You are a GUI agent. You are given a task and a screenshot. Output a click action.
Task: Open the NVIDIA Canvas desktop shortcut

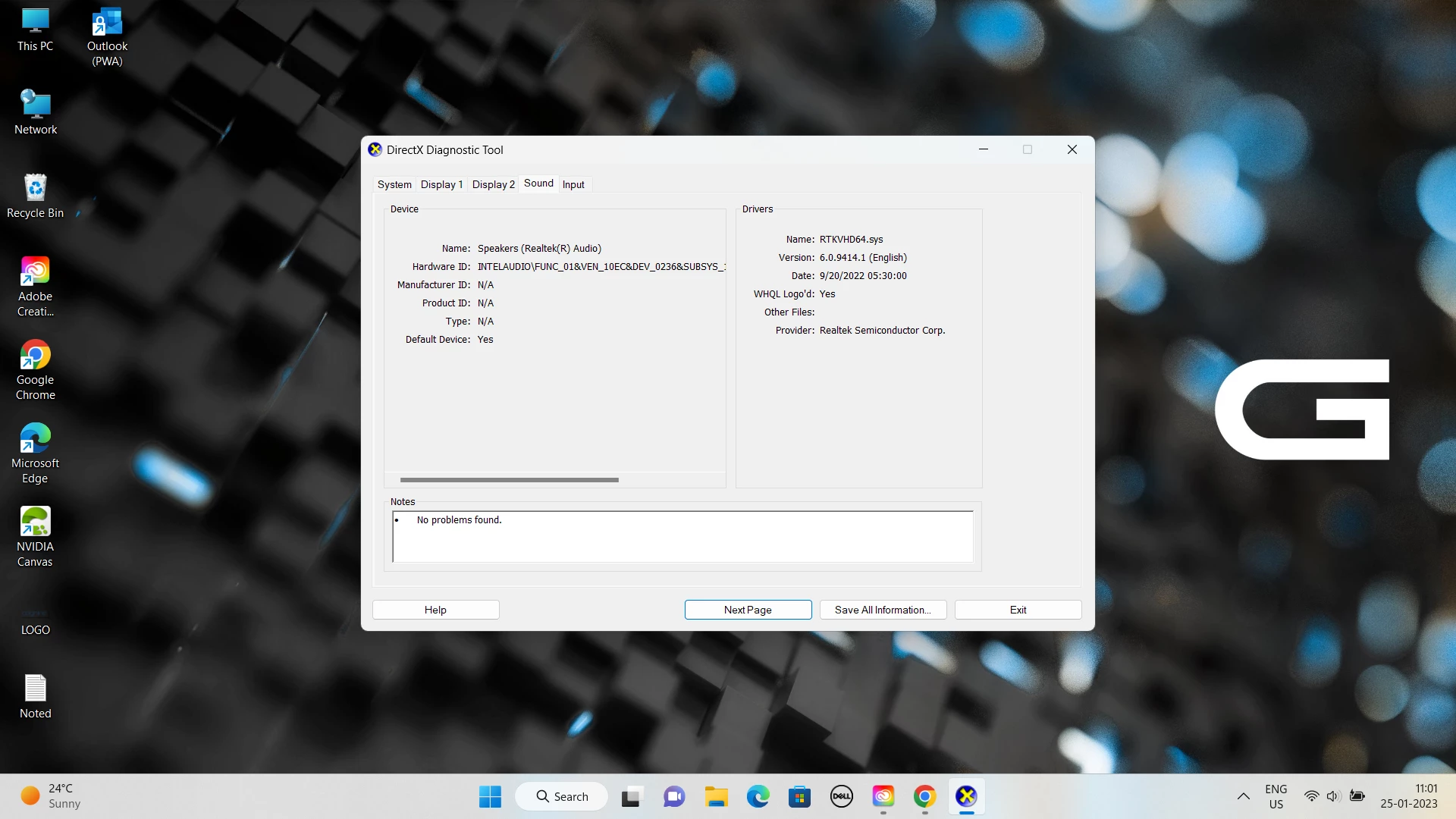(35, 536)
